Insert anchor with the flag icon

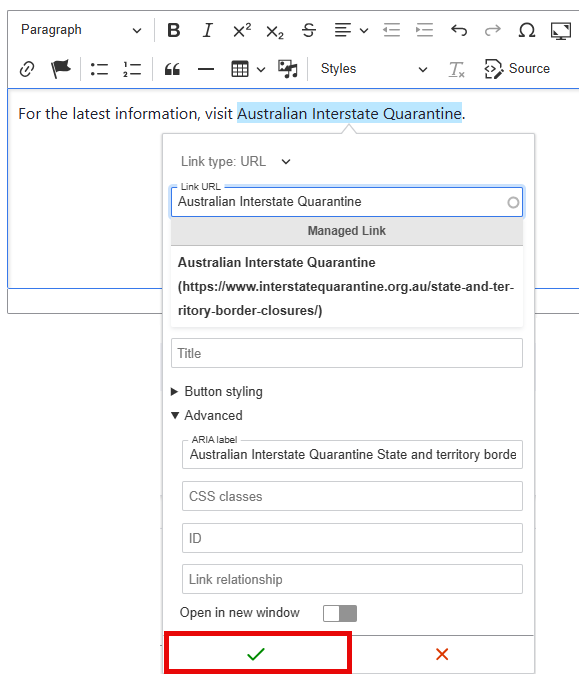click(x=60, y=69)
